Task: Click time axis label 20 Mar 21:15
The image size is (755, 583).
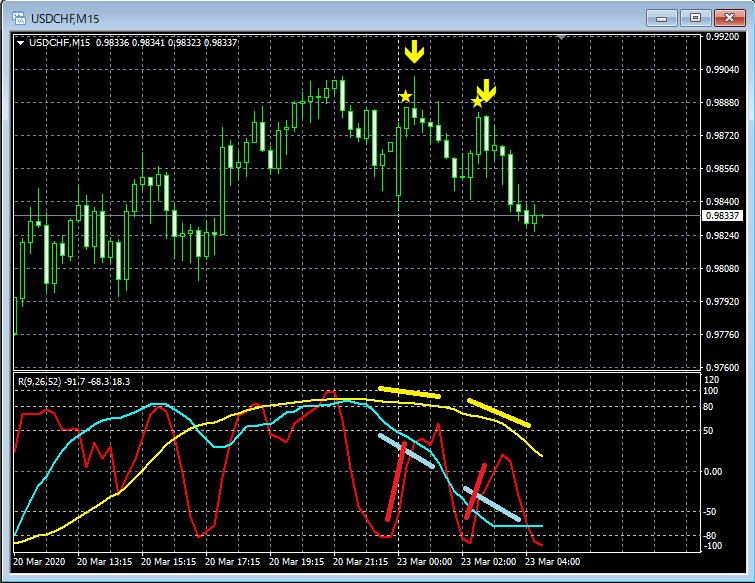Action: [361, 562]
